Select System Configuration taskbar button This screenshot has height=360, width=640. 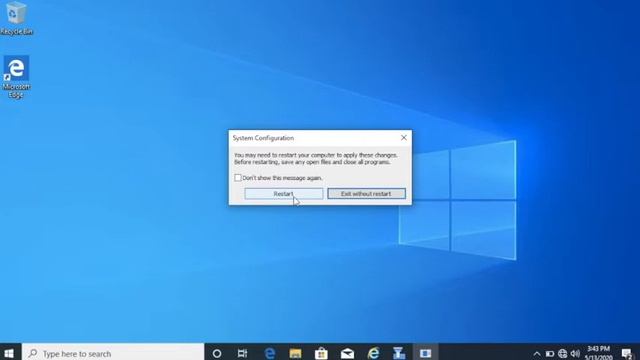(425, 353)
